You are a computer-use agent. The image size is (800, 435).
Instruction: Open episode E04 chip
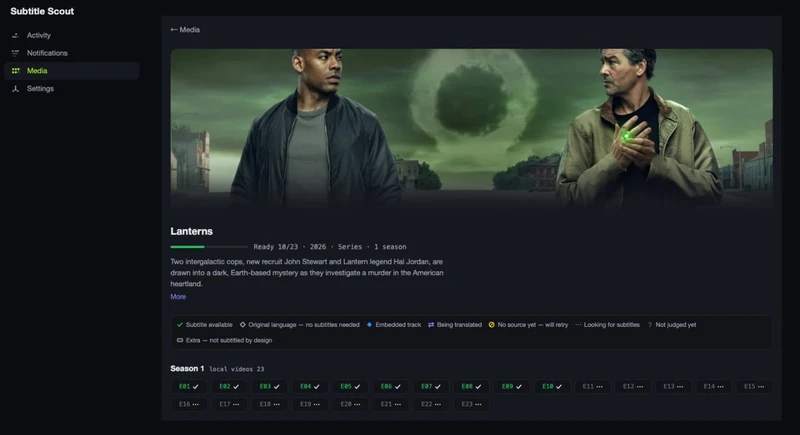pyautogui.click(x=310, y=387)
